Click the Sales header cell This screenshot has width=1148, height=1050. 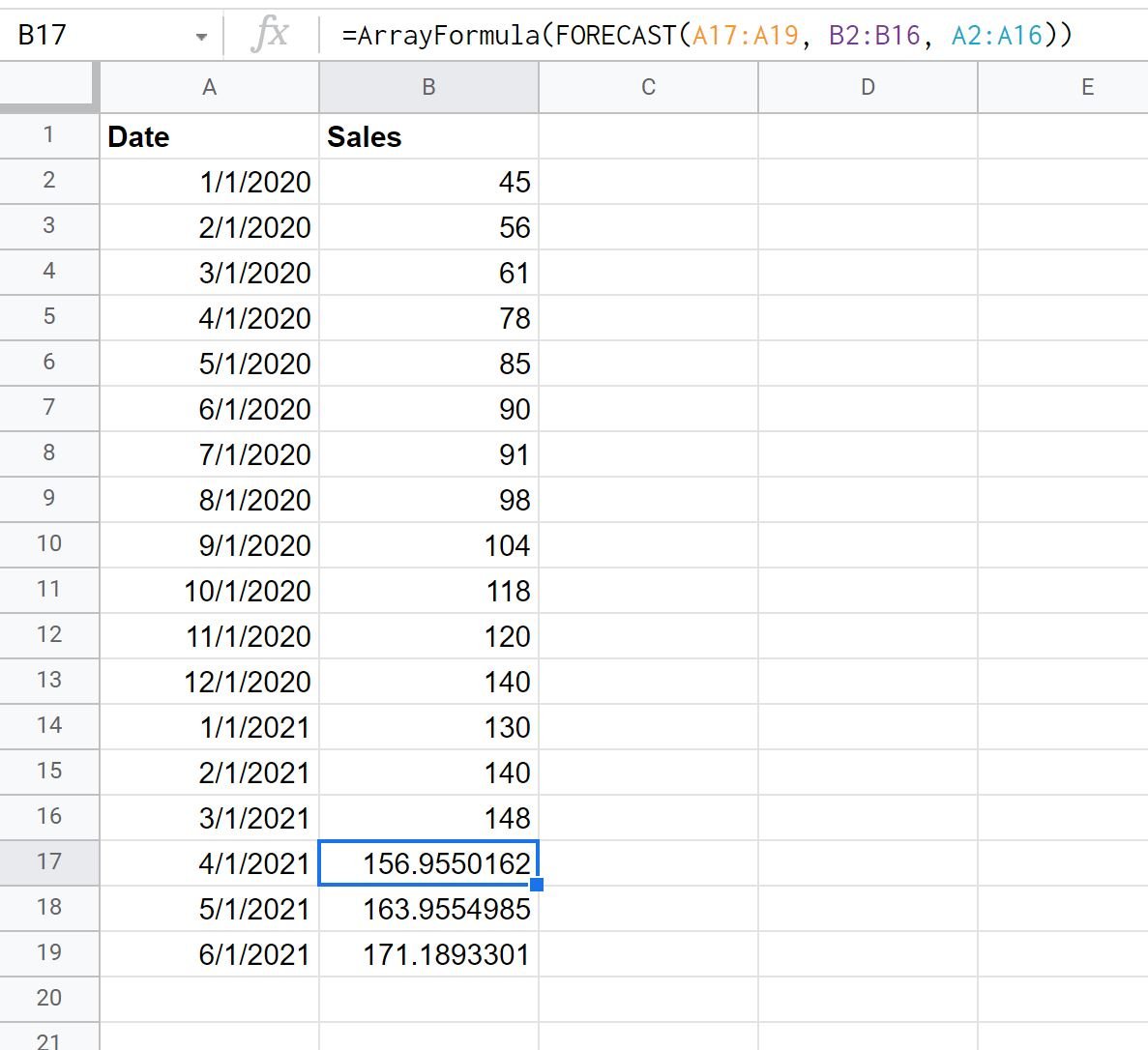tap(429, 136)
